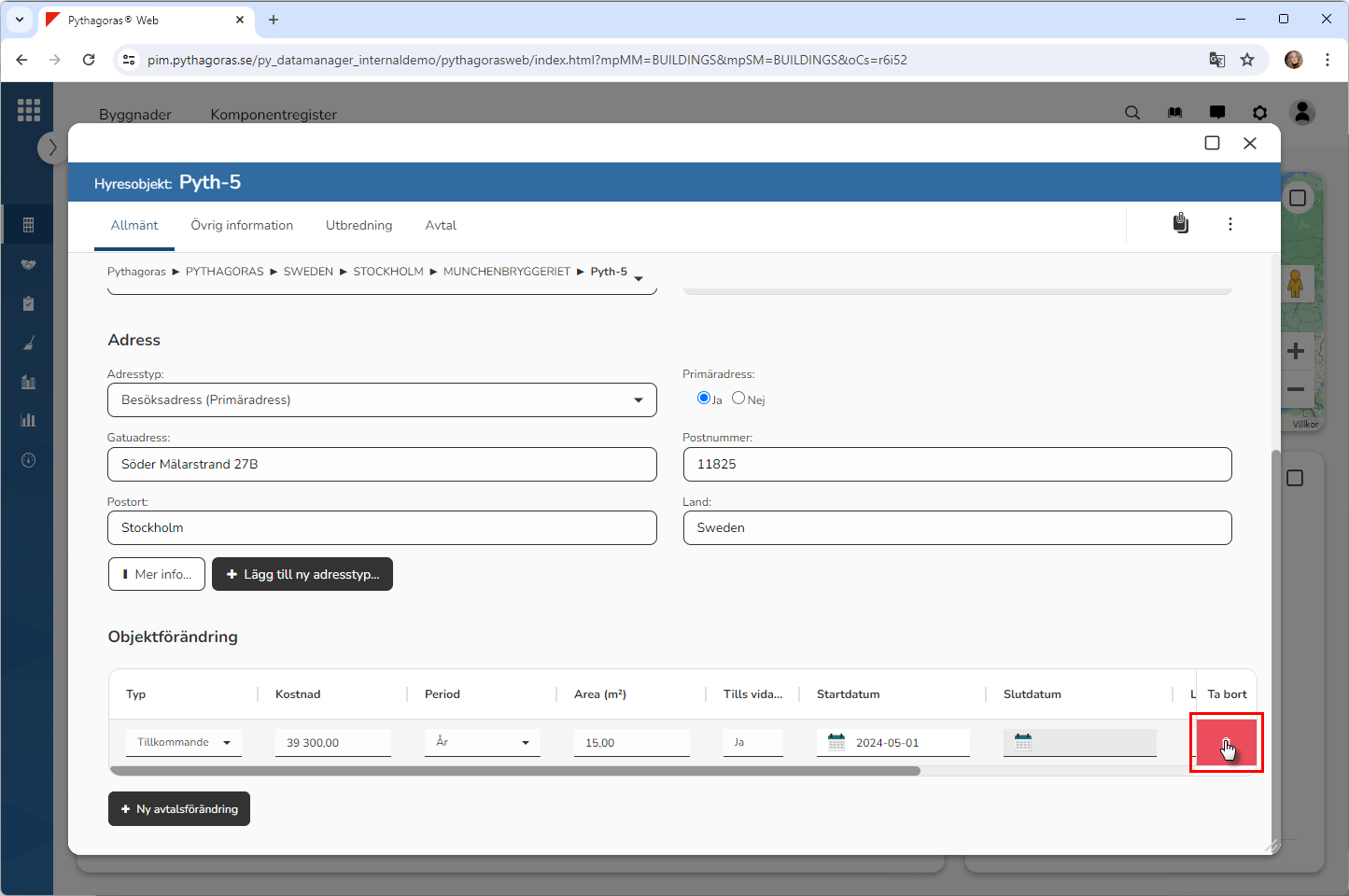
Task: Click the horizontal scrollbar under the table
Action: pyautogui.click(x=514, y=771)
